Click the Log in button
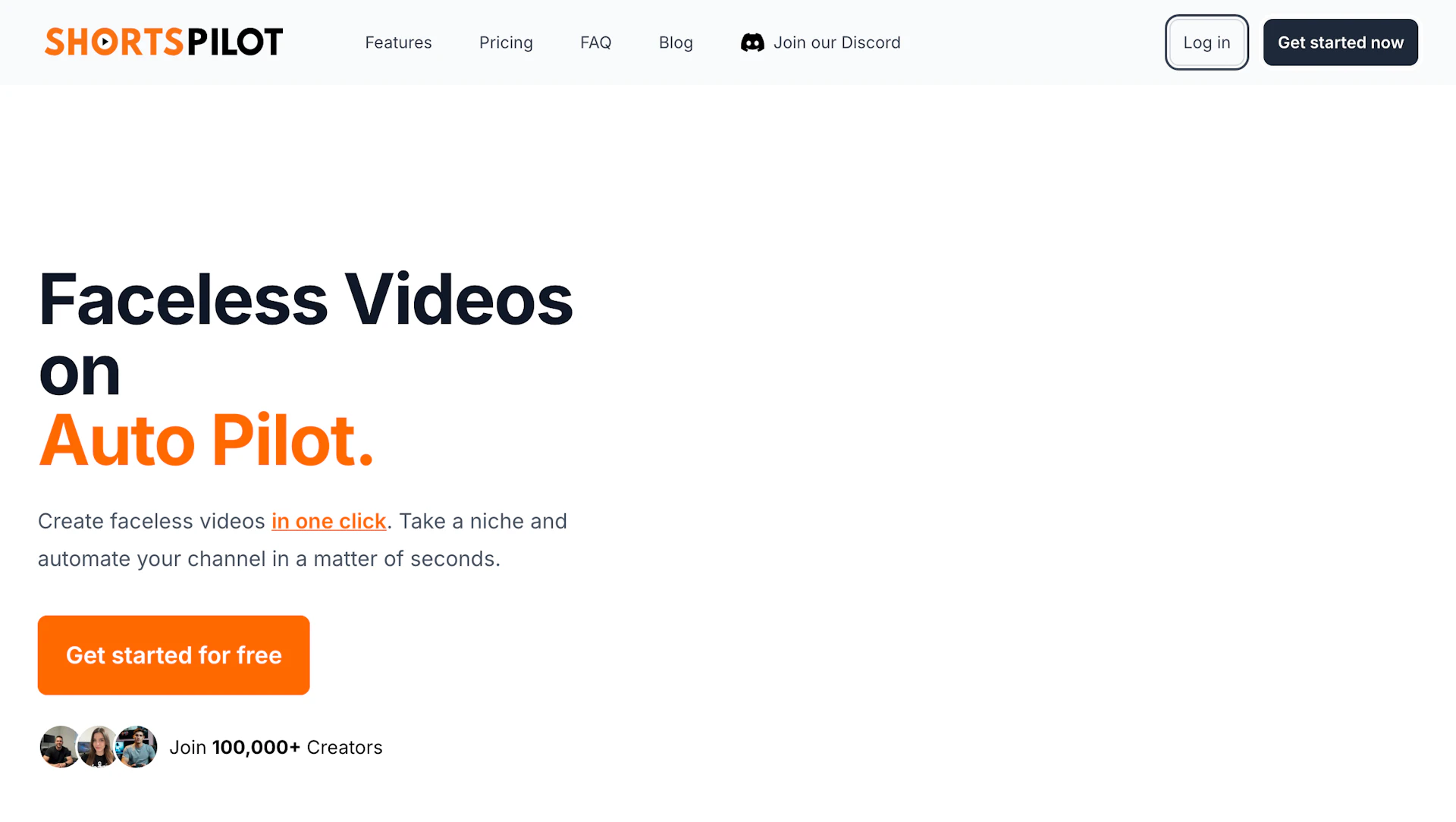 pyautogui.click(x=1207, y=42)
